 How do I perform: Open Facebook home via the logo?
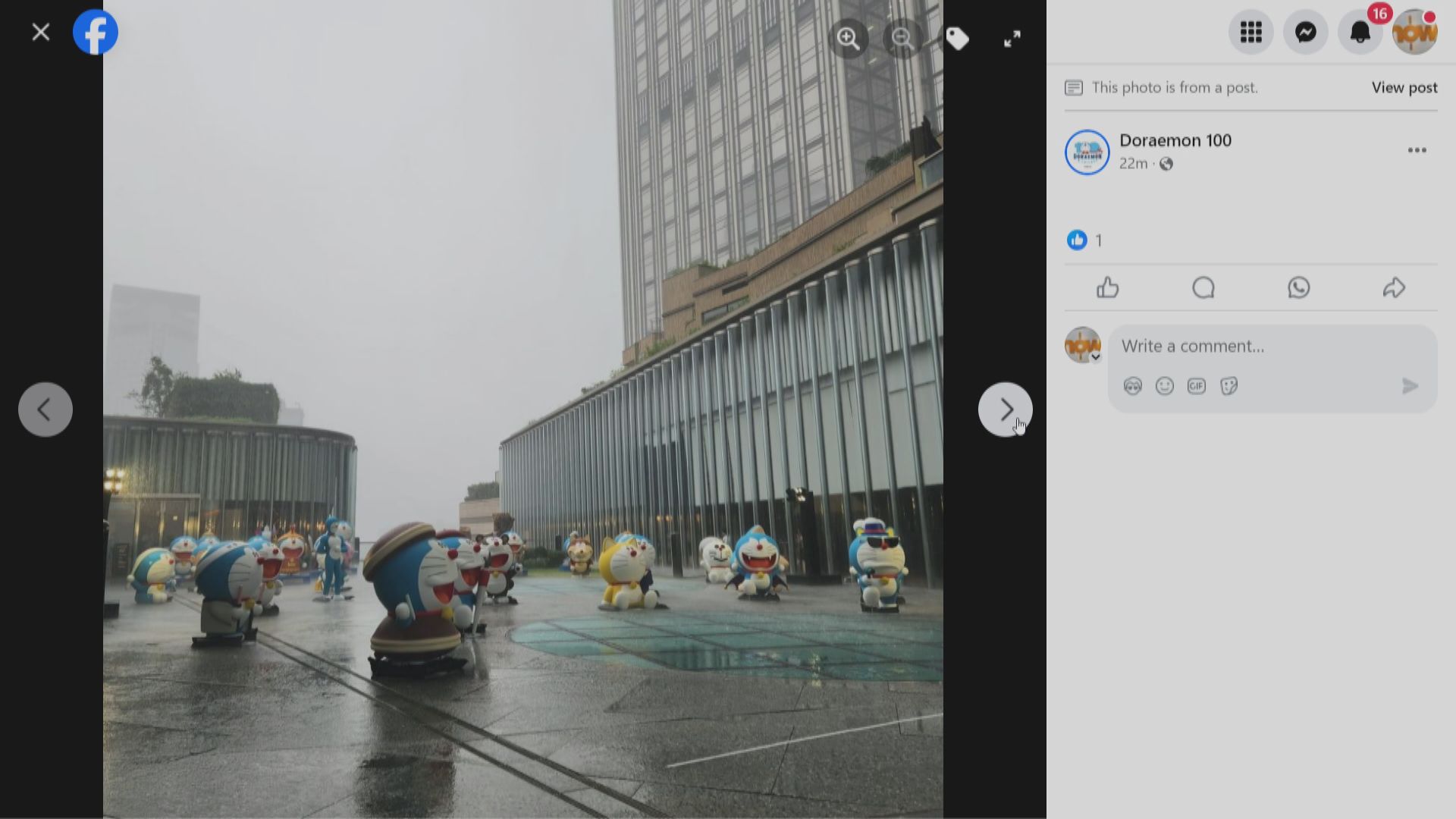click(96, 32)
